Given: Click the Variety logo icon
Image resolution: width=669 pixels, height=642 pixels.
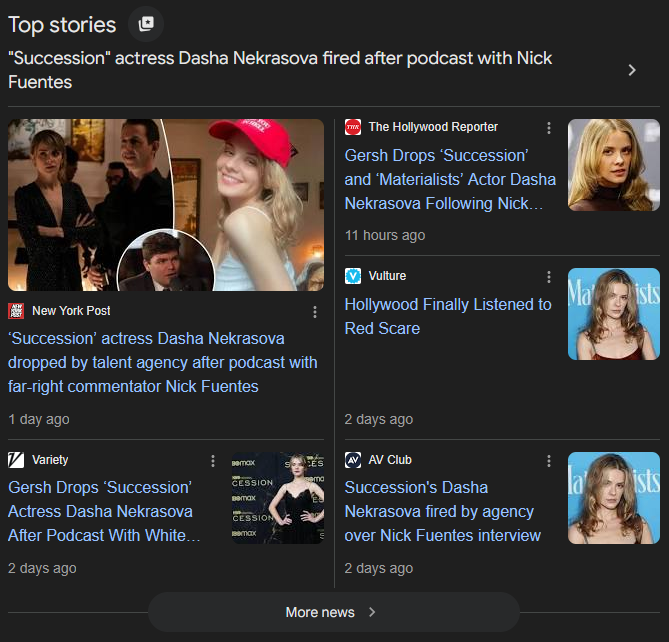Looking at the screenshot, I should [16, 460].
